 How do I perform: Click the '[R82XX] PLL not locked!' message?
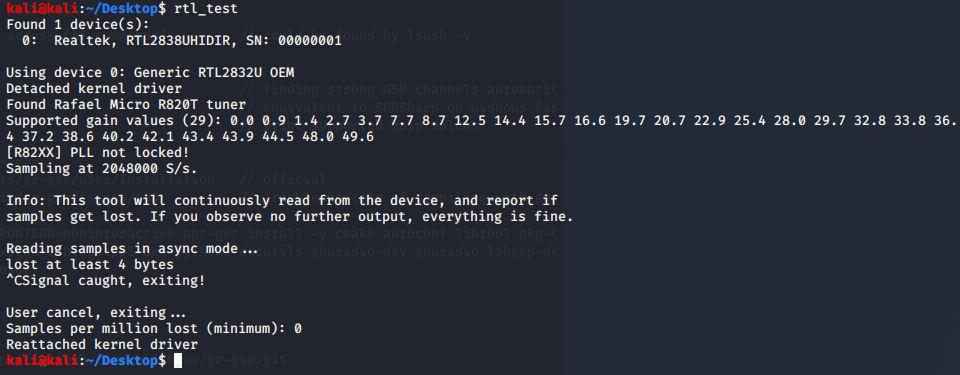coord(97,153)
